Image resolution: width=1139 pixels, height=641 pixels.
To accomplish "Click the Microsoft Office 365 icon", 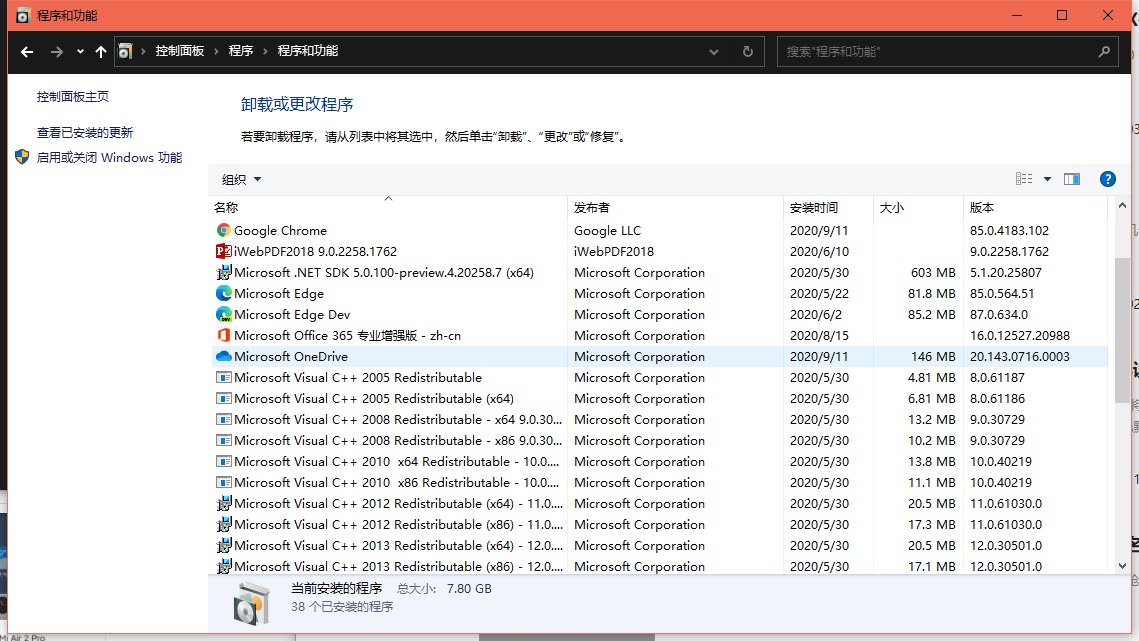I will [x=224, y=336].
